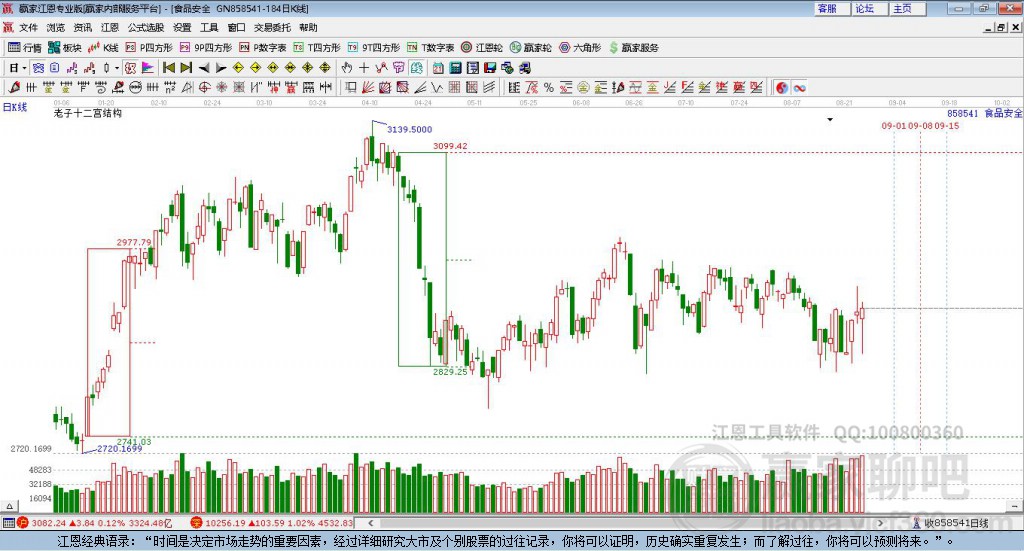
Task: Open the 交易委托 menu
Action: [272, 27]
